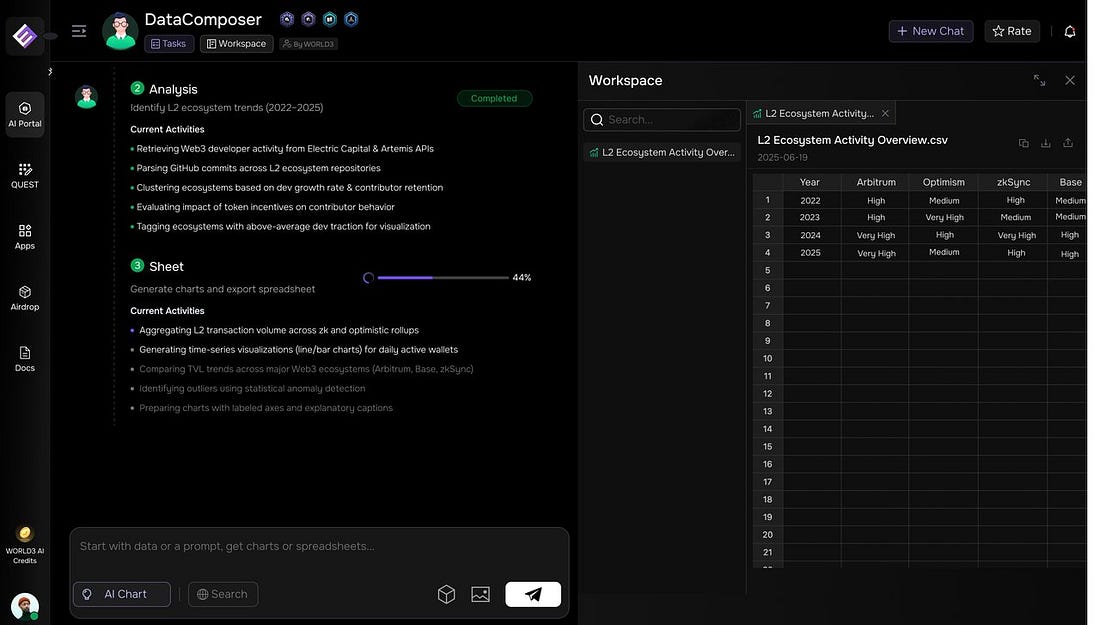The width and height of the screenshot is (1100, 625).
Task: Click the notification bell icon
Action: pyautogui.click(x=1070, y=31)
